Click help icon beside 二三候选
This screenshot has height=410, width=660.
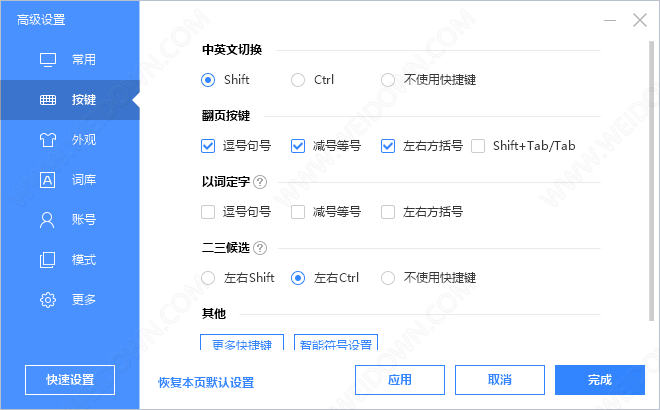pos(260,247)
